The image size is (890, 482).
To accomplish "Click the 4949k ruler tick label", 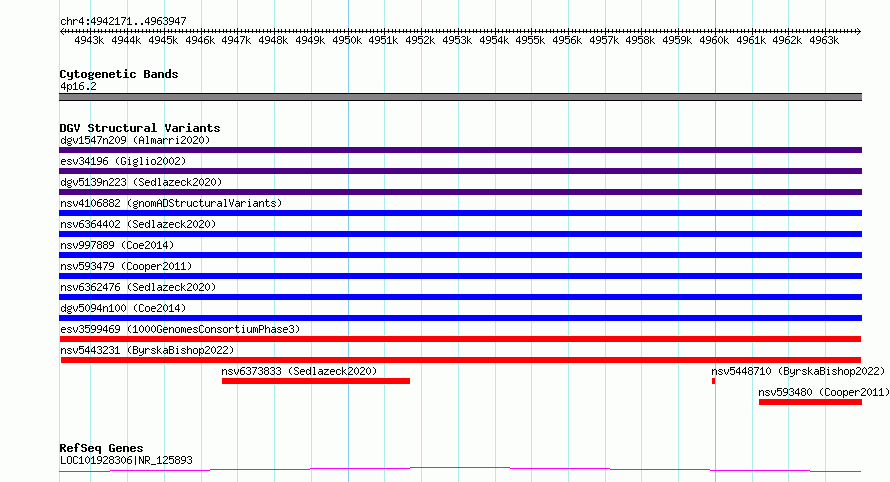I will click(x=310, y=40).
